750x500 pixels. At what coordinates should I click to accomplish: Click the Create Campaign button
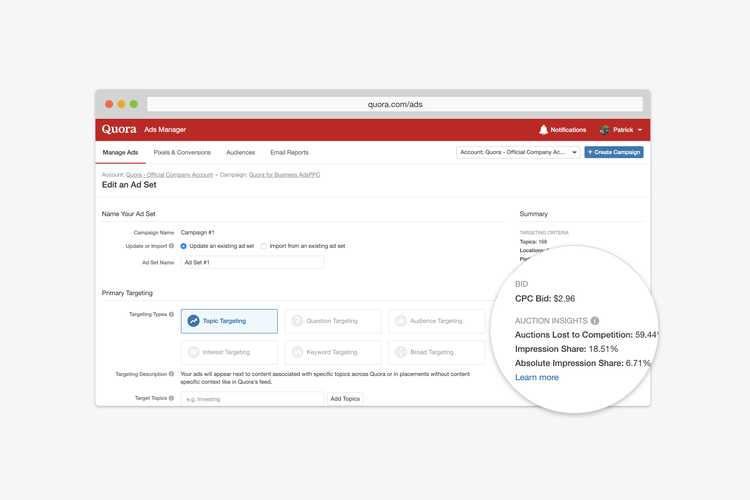[614, 152]
